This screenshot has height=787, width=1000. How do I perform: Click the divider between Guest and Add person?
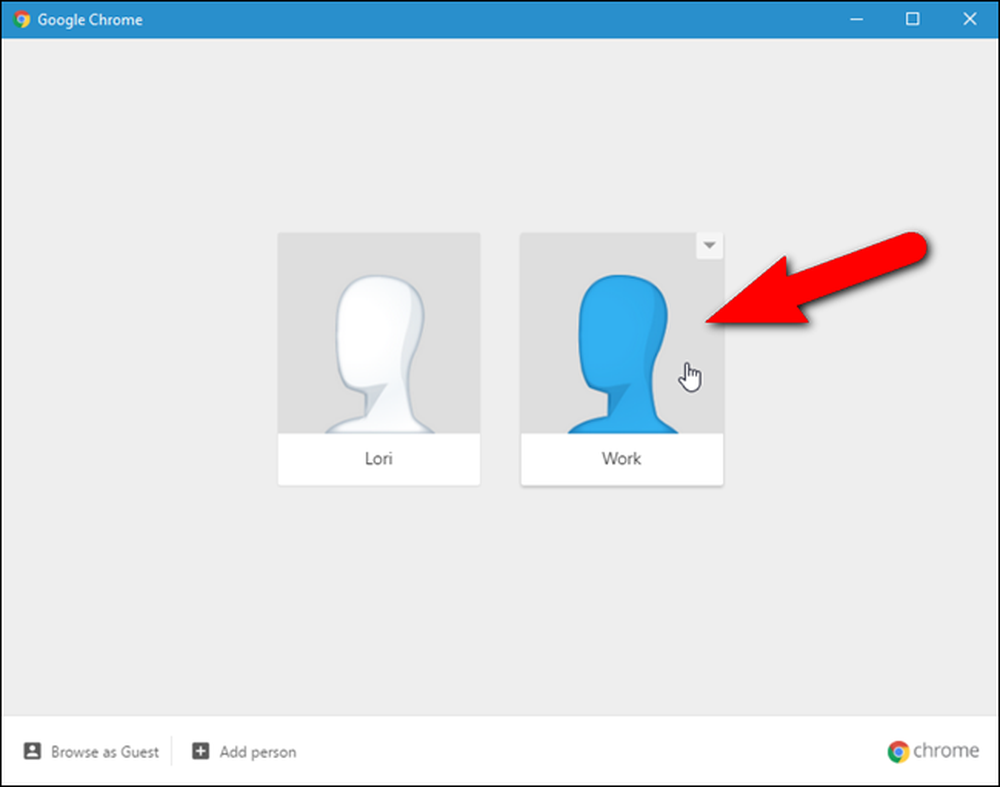coord(172,751)
